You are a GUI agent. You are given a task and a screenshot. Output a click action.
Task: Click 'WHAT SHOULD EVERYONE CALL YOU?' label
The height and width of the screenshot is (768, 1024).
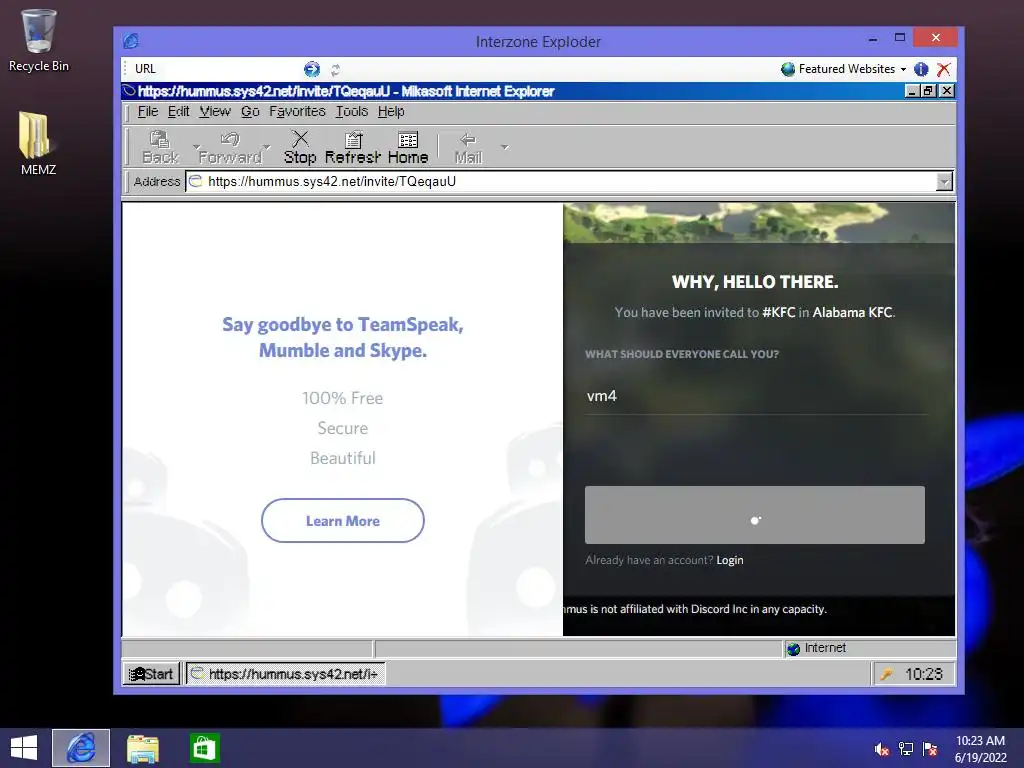tap(682, 354)
